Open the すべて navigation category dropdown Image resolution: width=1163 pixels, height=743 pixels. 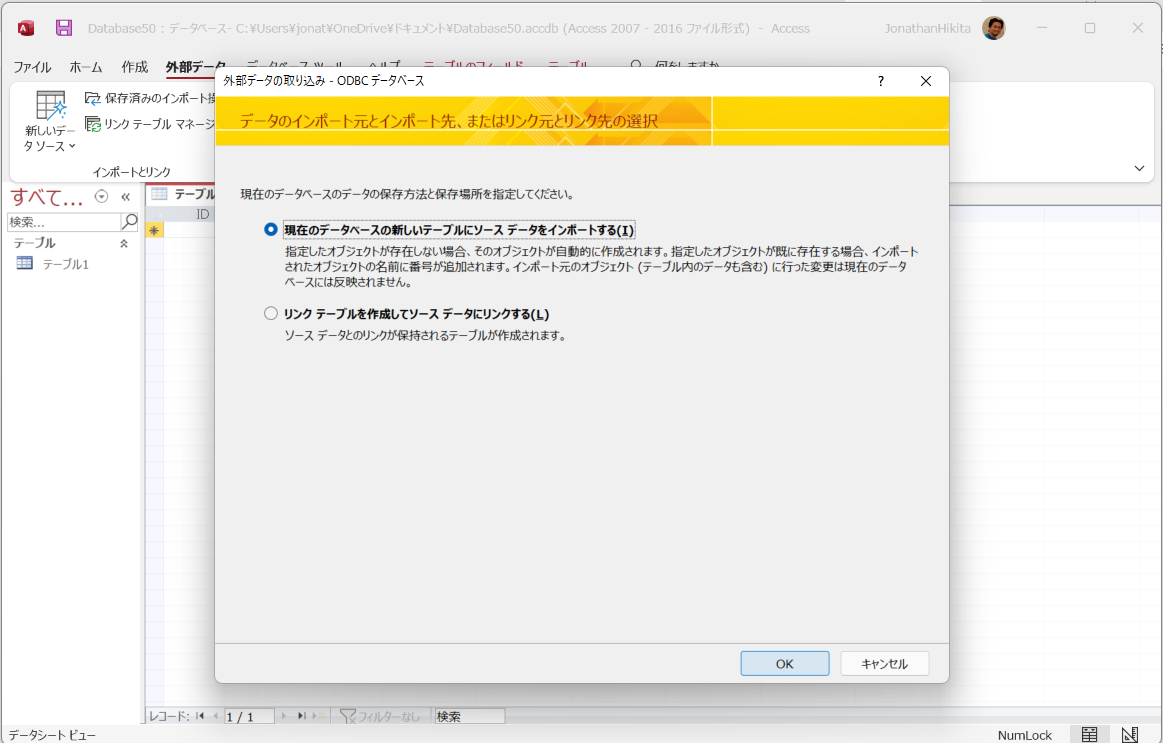click(100, 196)
